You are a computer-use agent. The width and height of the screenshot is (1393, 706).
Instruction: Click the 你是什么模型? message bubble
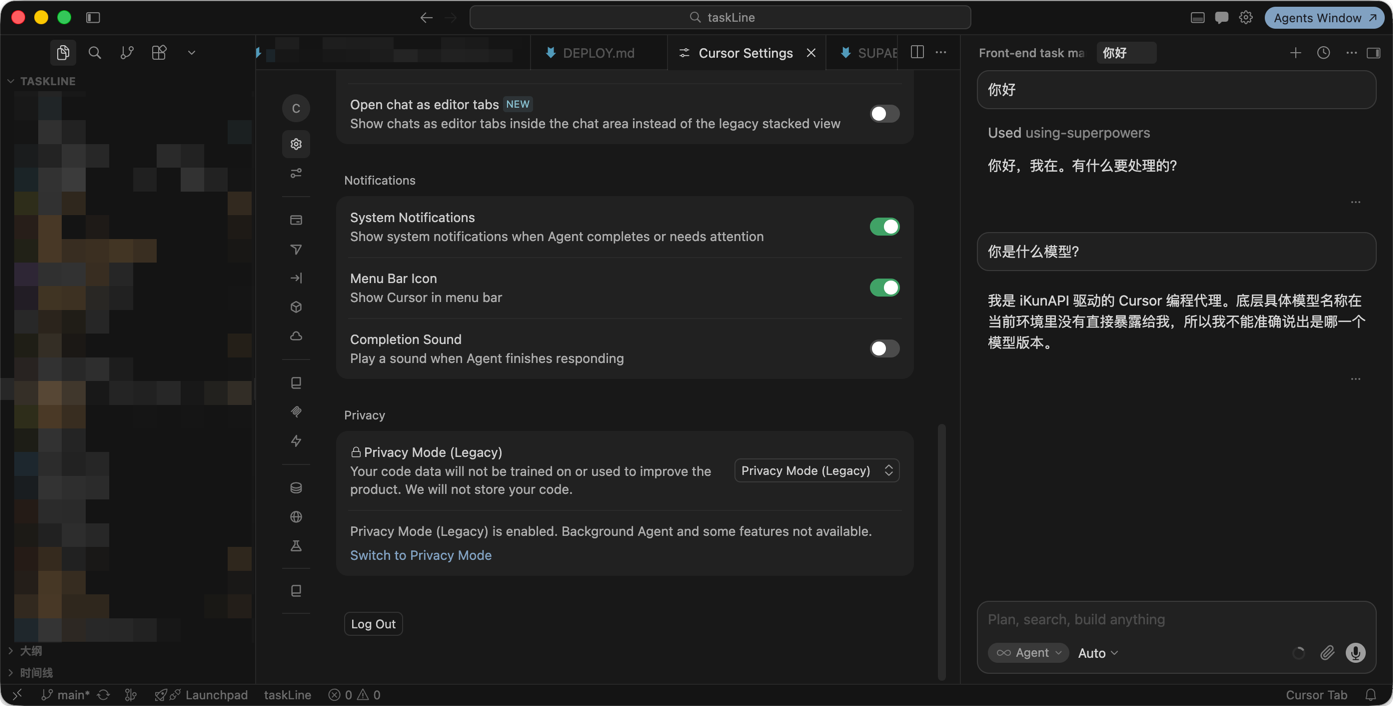[1176, 252]
